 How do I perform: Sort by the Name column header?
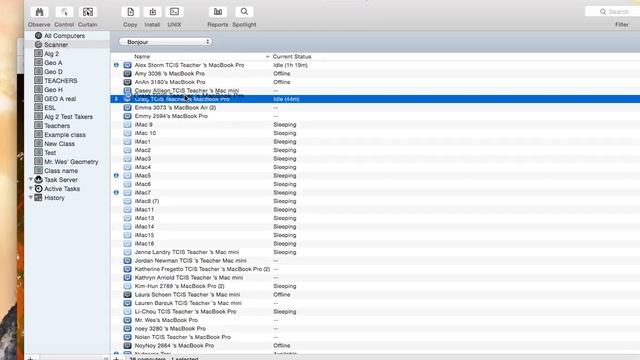point(142,56)
